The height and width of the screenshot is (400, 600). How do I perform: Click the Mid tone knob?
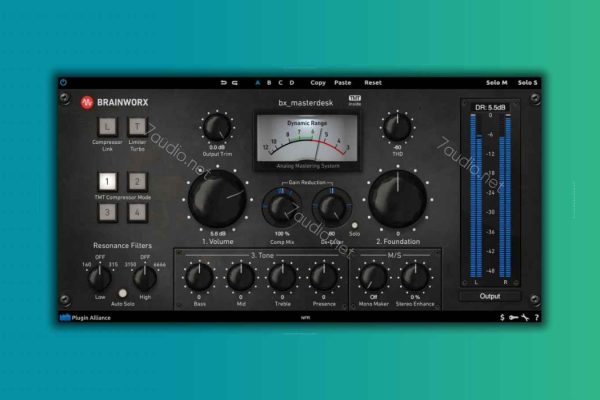[x=241, y=277]
